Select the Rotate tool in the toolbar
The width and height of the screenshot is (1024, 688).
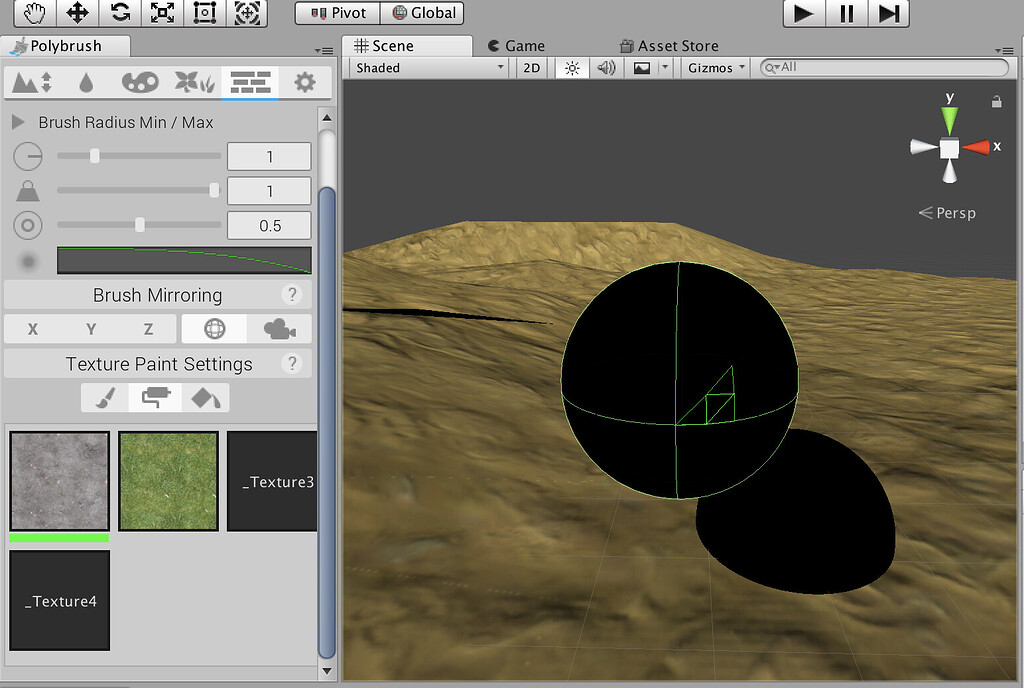(x=119, y=13)
